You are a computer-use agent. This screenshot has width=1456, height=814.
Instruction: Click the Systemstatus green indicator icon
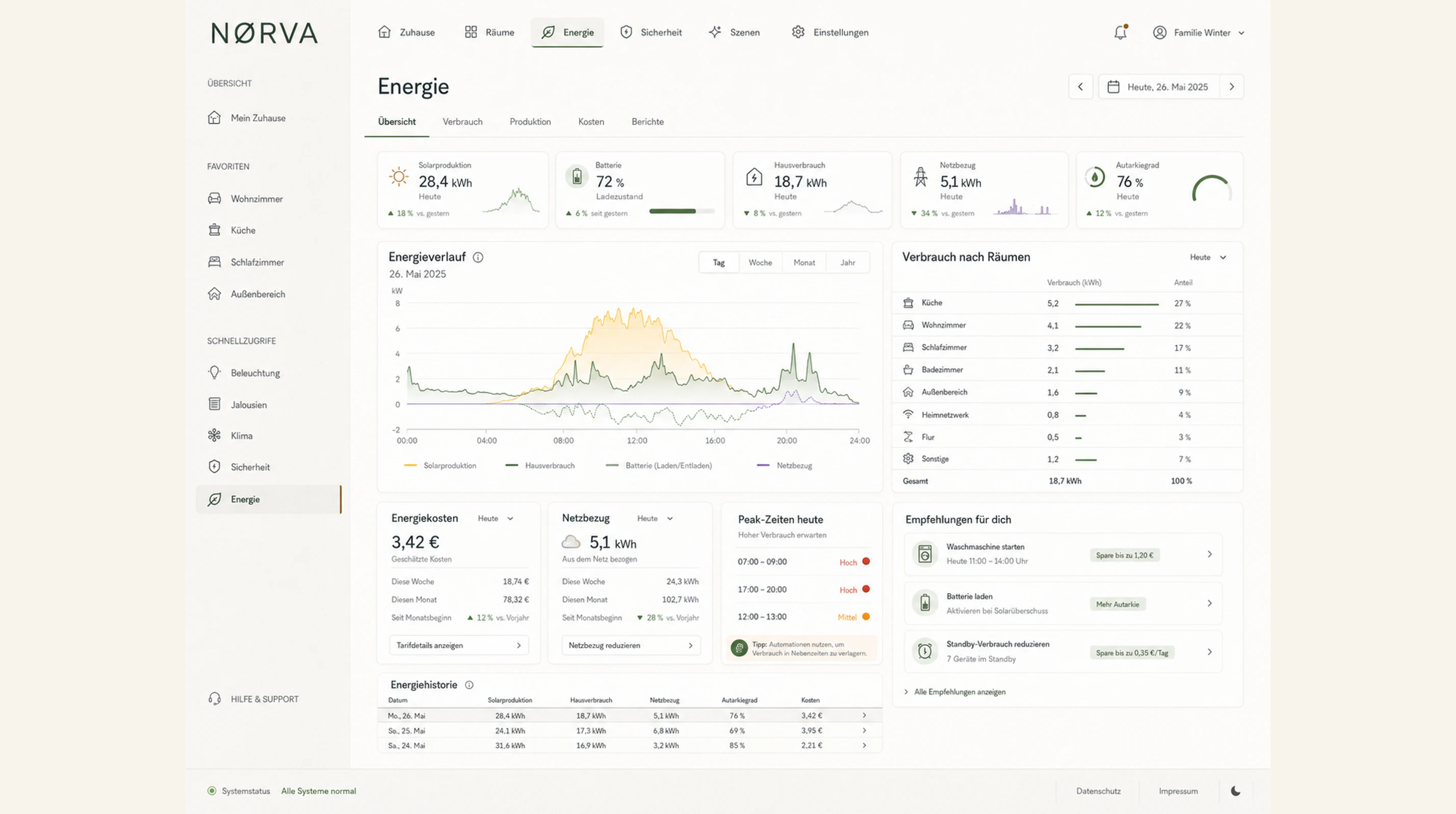click(x=212, y=791)
